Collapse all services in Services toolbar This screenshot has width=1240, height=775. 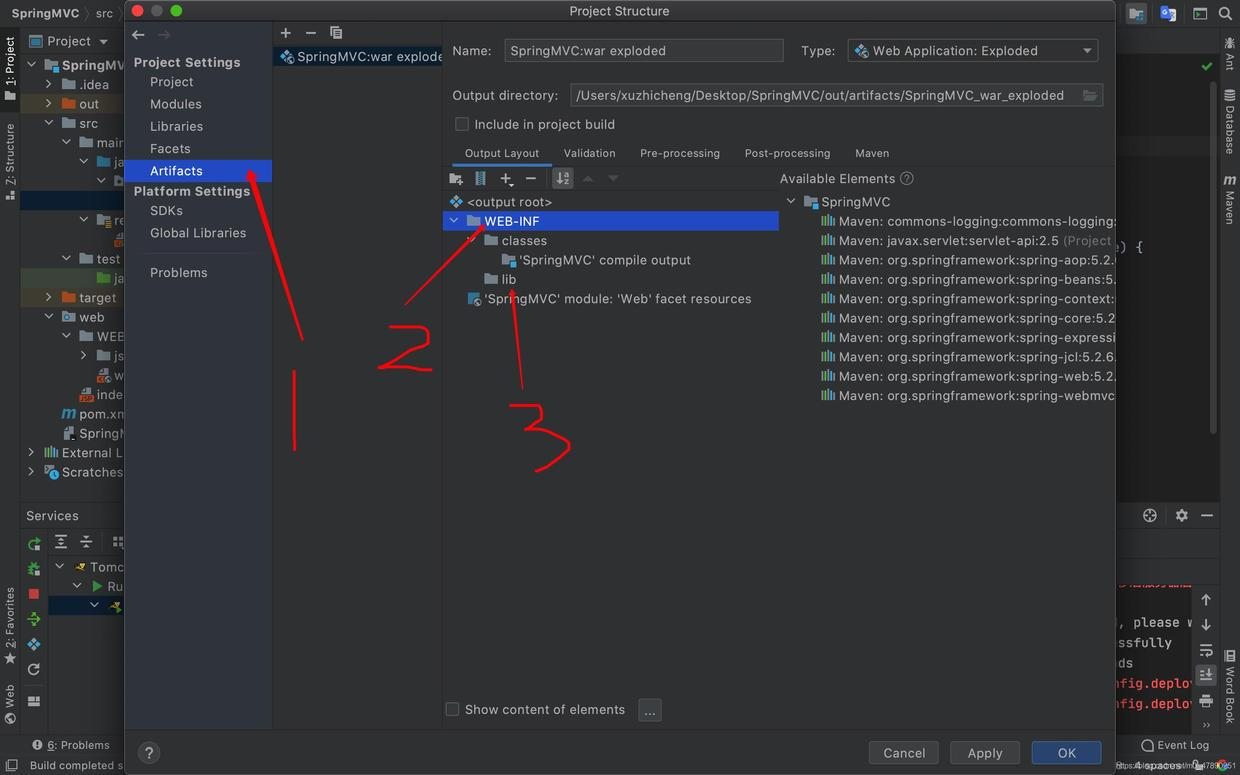[86, 542]
